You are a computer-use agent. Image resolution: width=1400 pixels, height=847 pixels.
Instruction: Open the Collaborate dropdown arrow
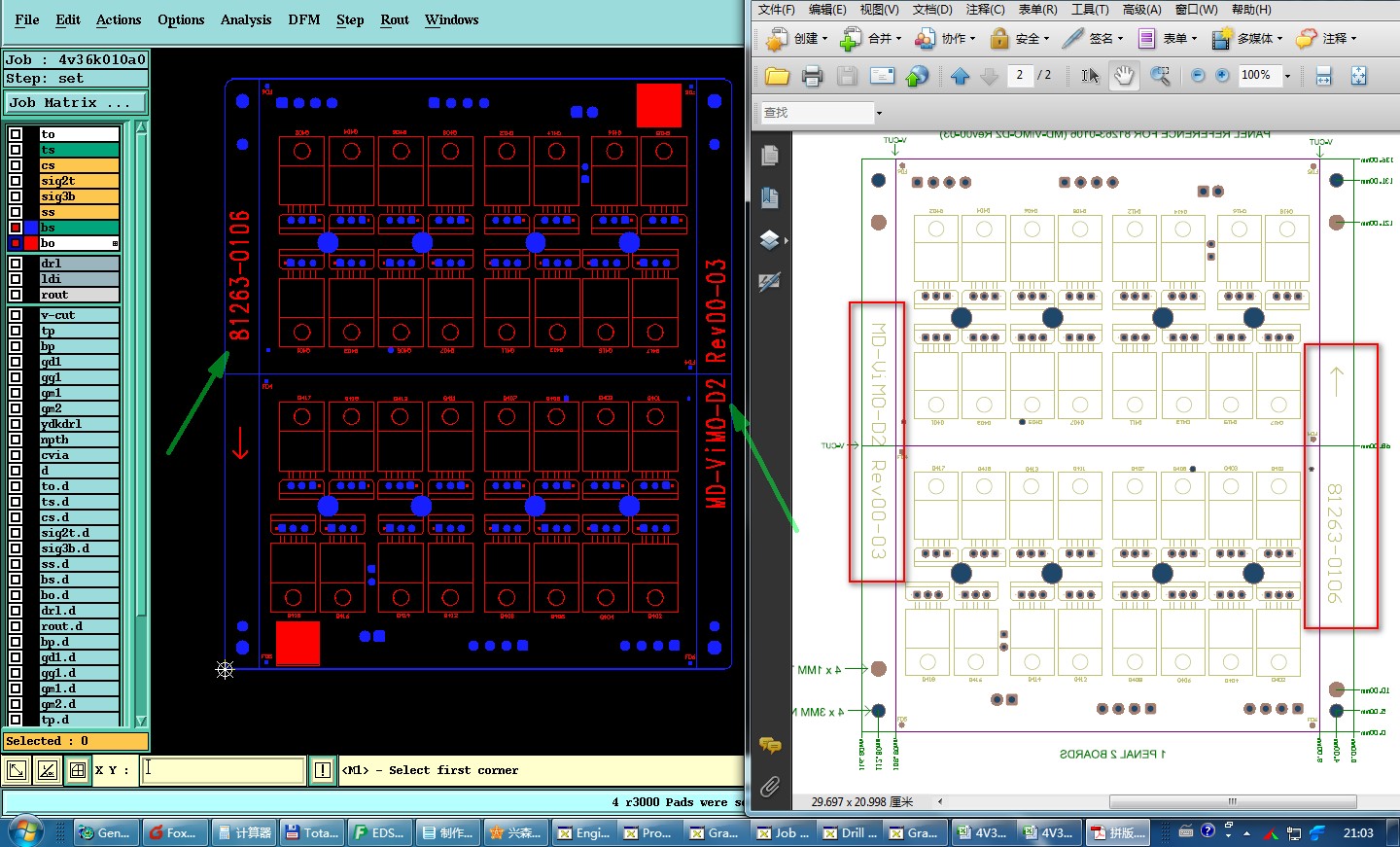click(x=974, y=39)
